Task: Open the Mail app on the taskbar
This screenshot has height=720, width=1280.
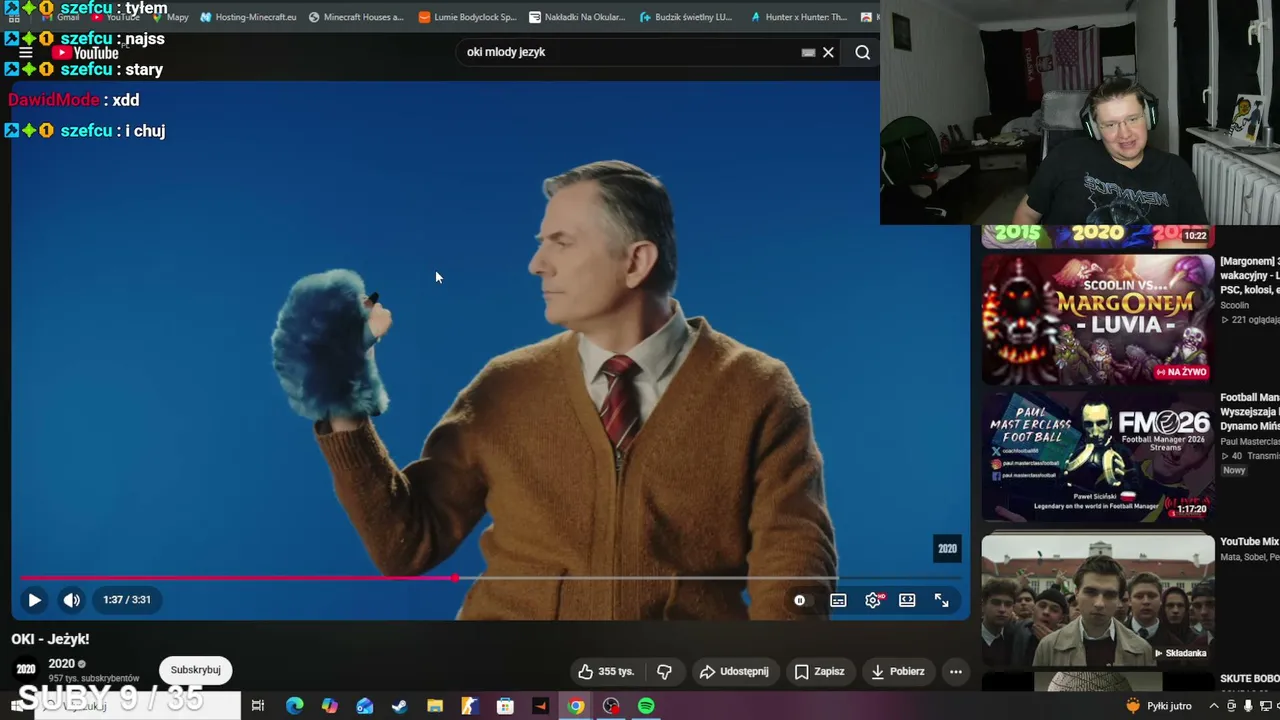Action: pyautogui.click(x=364, y=706)
